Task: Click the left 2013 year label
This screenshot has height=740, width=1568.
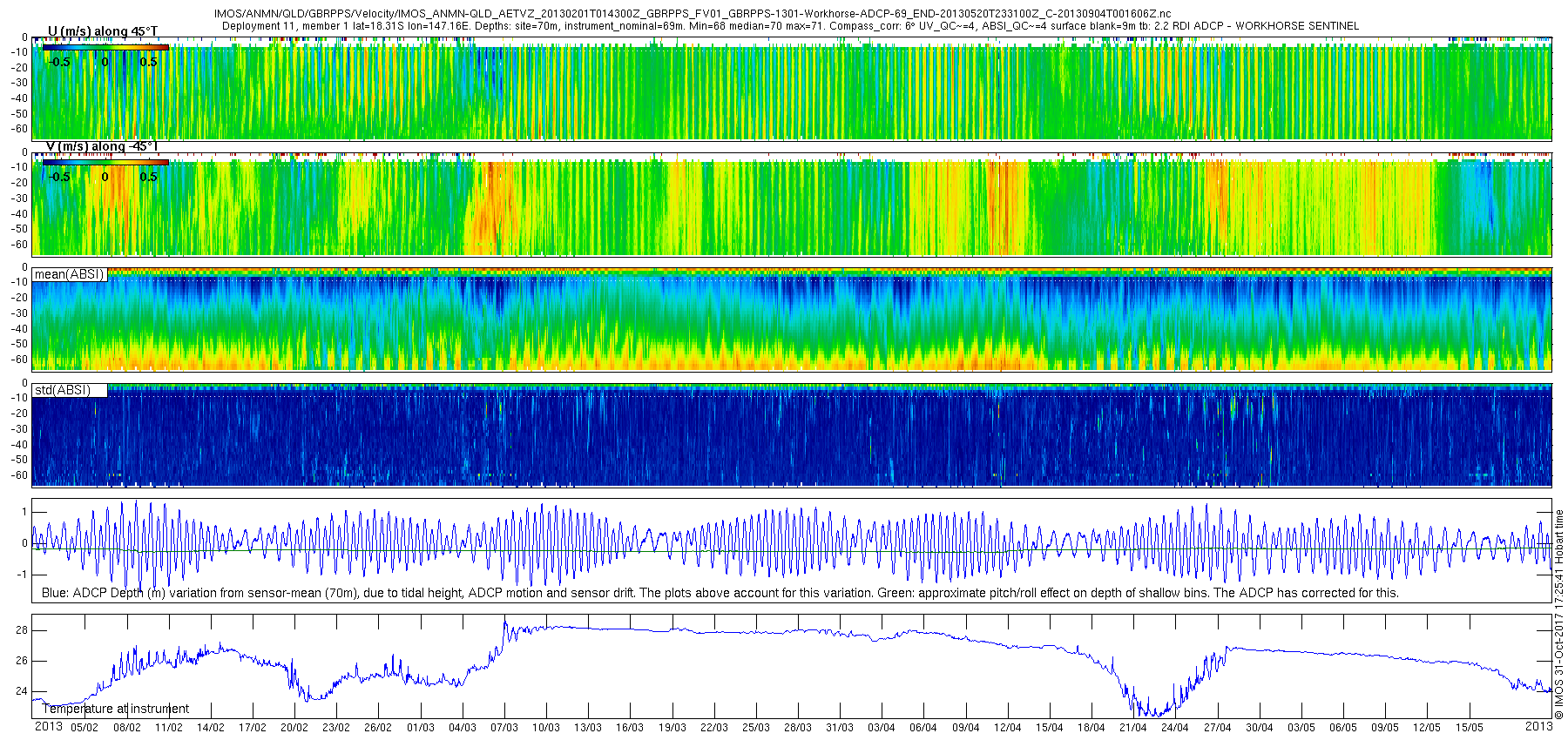Action: coord(48,727)
